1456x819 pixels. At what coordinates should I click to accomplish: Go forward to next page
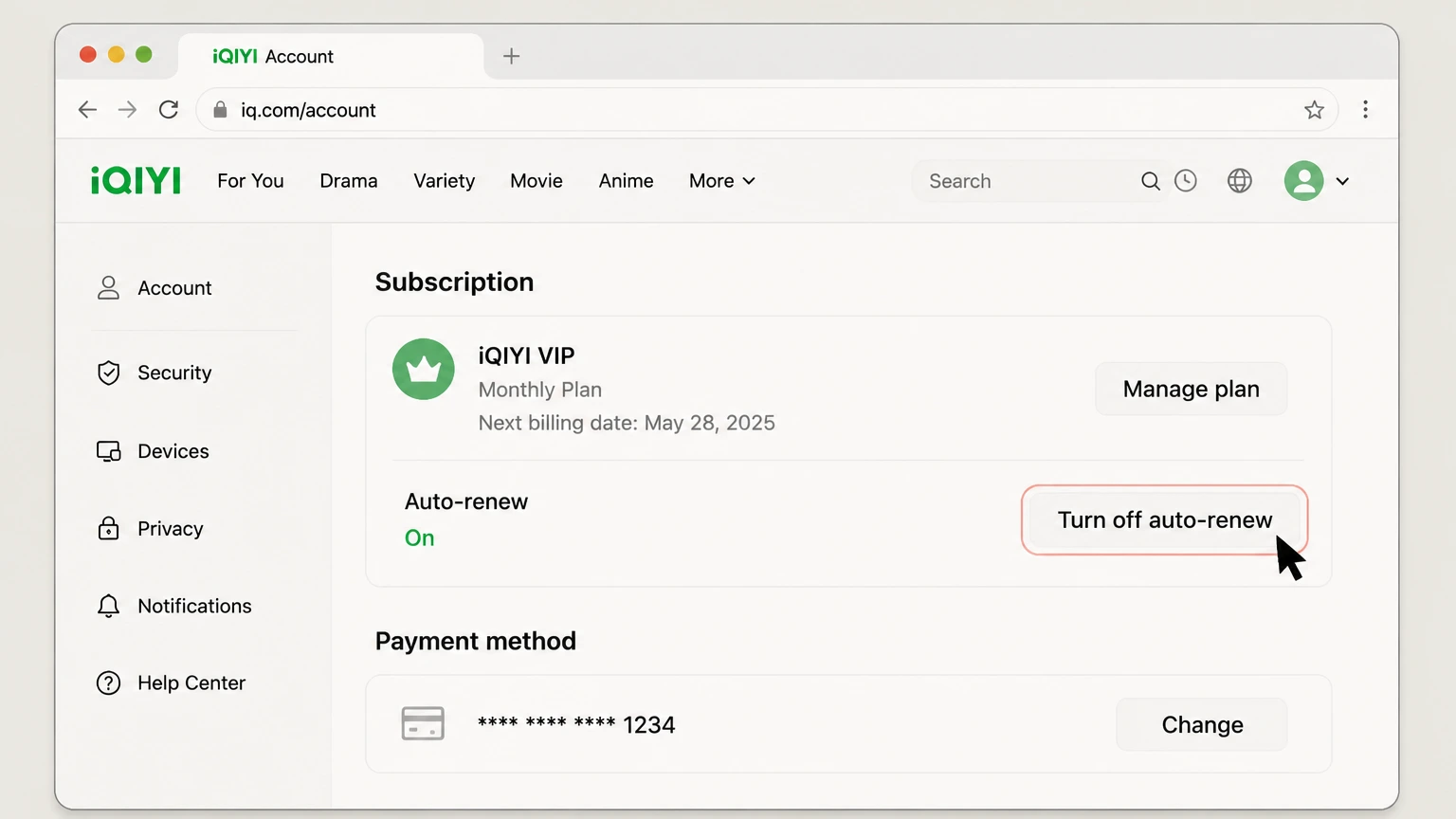127,110
